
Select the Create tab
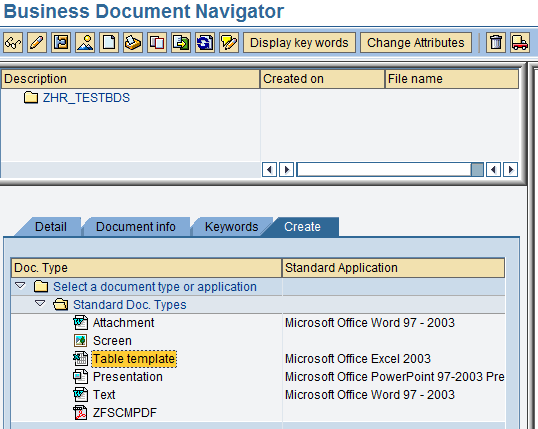[x=302, y=227]
